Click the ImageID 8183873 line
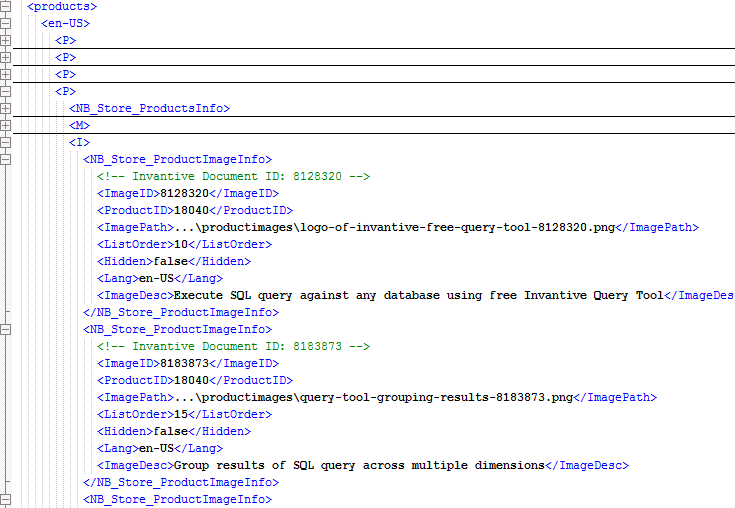The image size is (735, 508). pyautogui.click(x=188, y=363)
